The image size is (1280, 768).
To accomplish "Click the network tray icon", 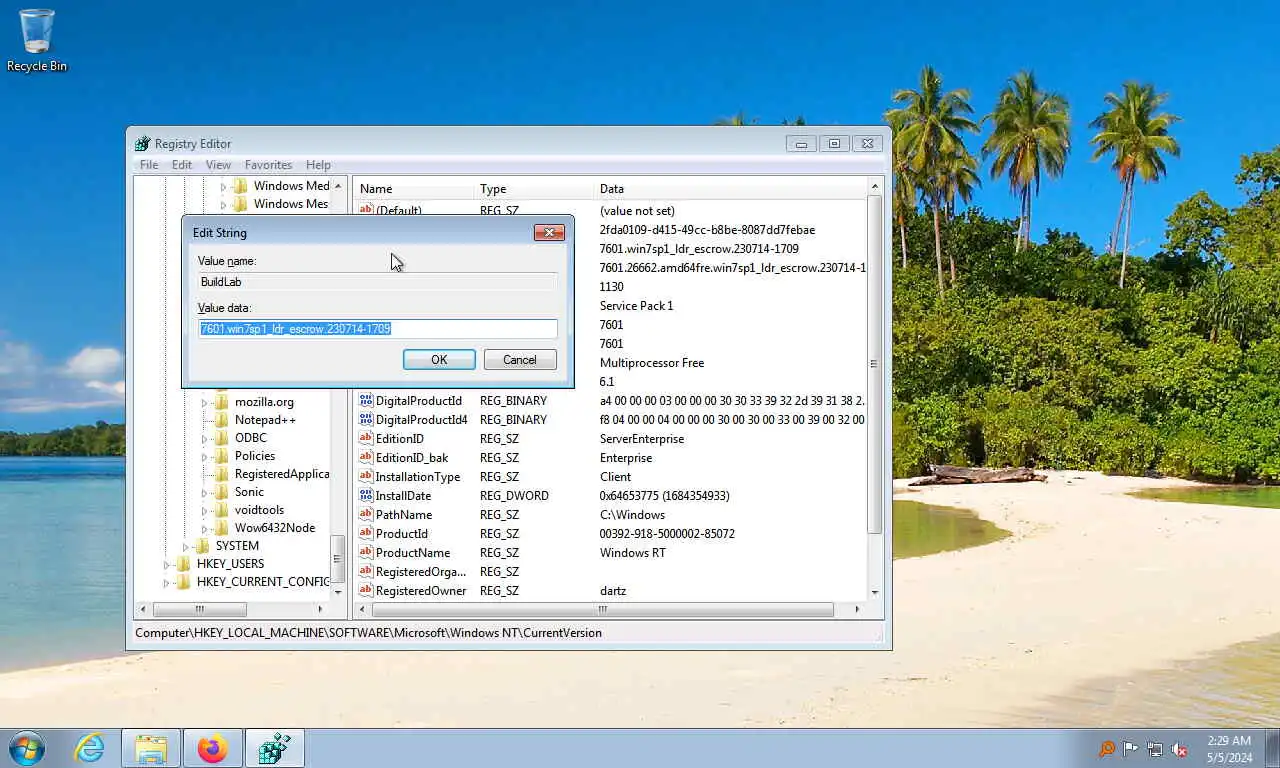I will (1155, 748).
